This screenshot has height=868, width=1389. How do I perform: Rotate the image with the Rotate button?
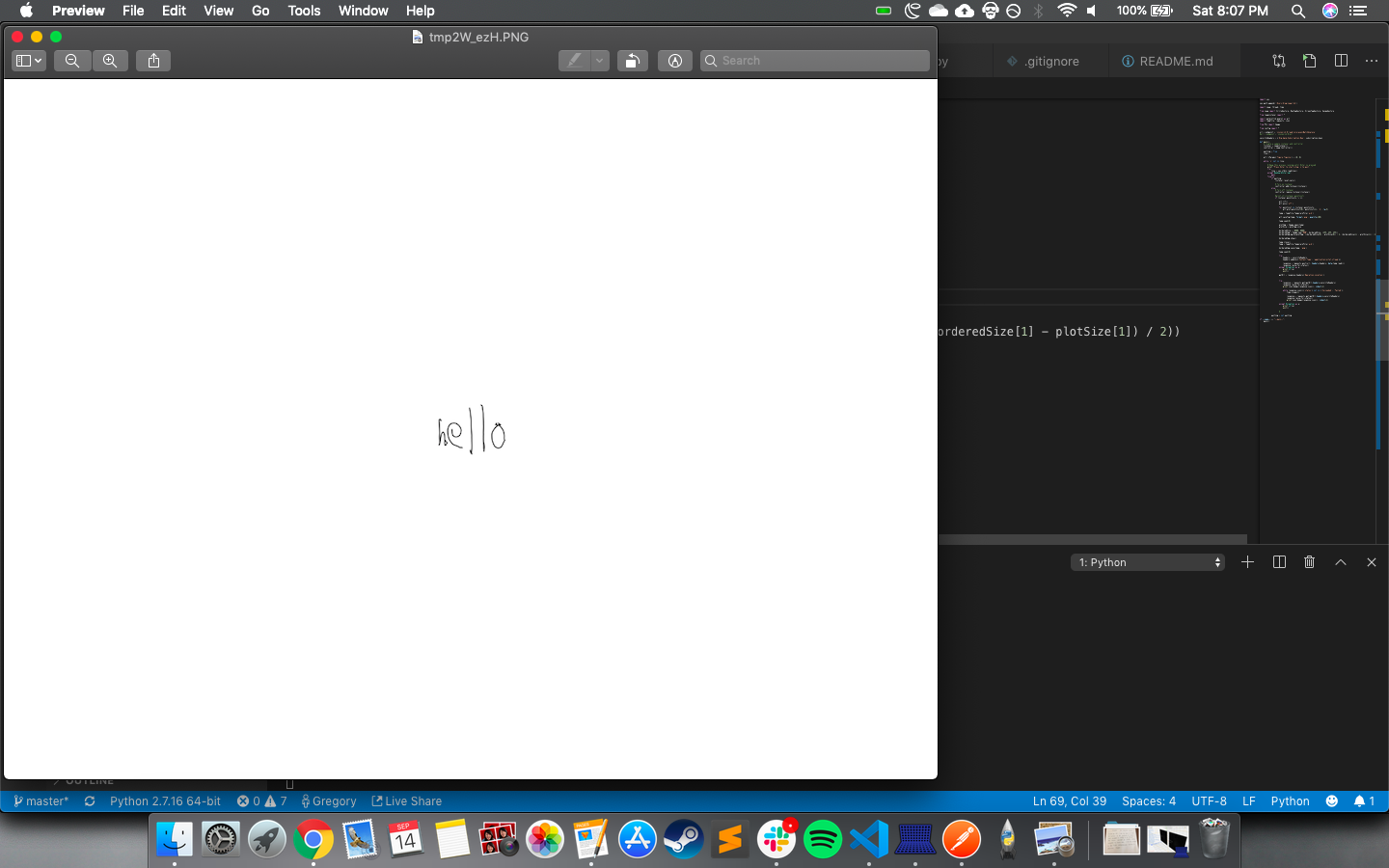coord(632,61)
